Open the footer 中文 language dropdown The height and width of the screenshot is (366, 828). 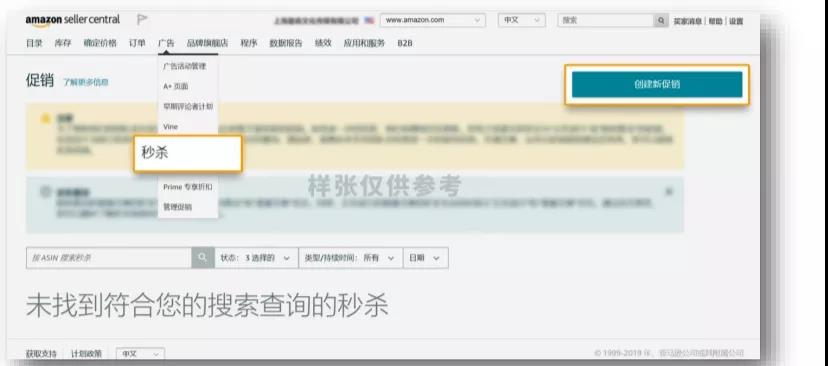140,354
